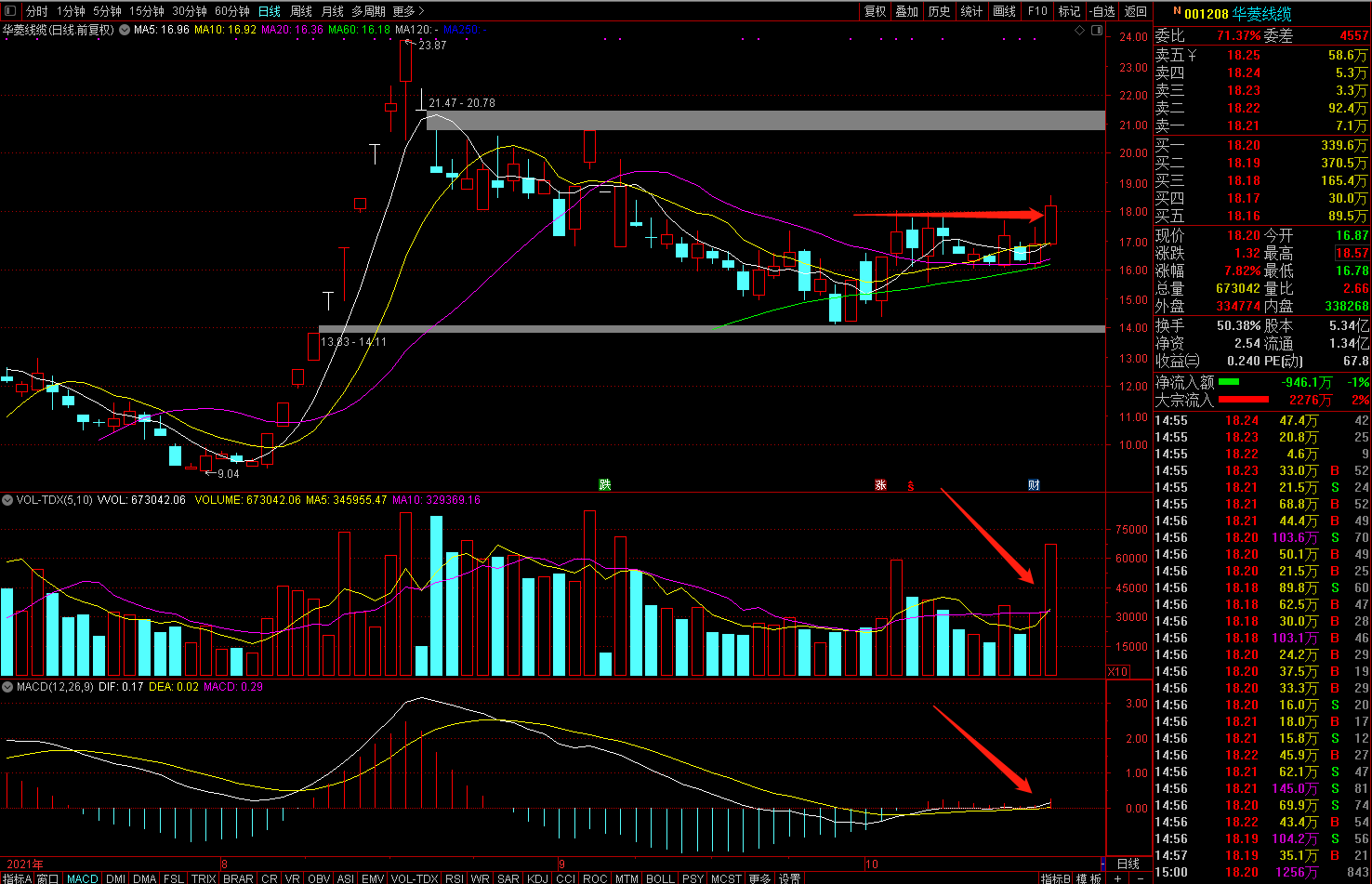Screen dimensions: 1372x884
Task: Click the 复权 adjustment button
Action: pos(876,11)
